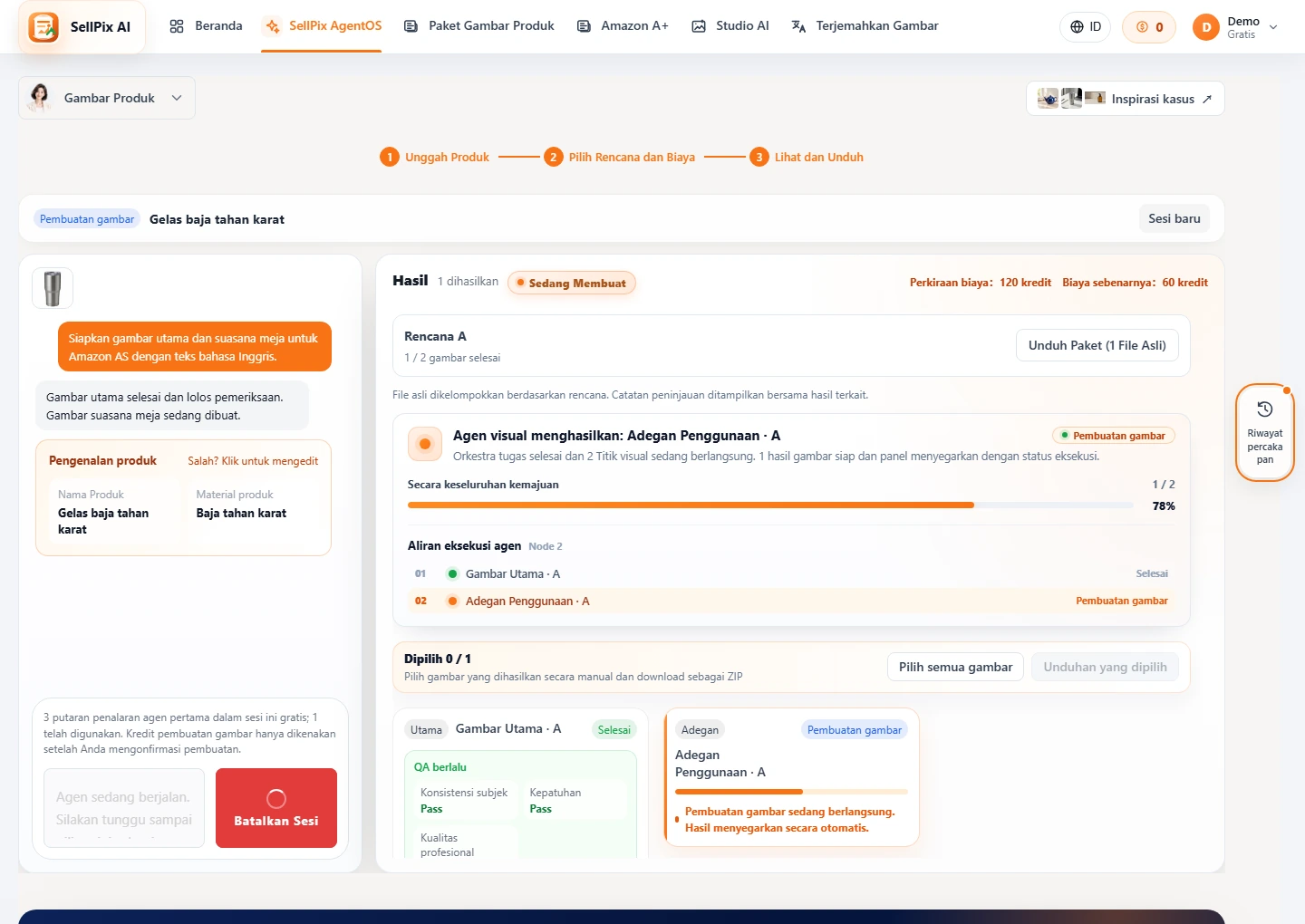Viewport: 1305px width, 924px height.
Task: Click the overall progress bar at 78%
Action: click(x=770, y=505)
